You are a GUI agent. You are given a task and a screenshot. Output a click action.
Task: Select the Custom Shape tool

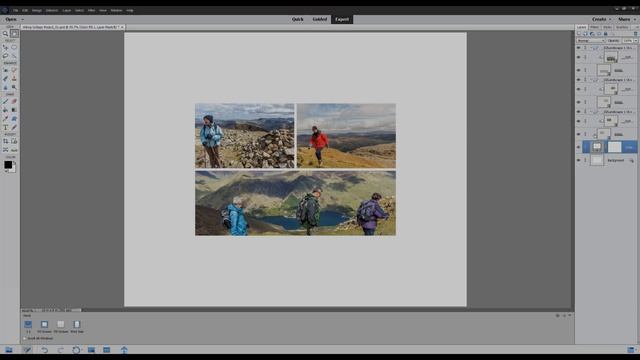point(14,119)
